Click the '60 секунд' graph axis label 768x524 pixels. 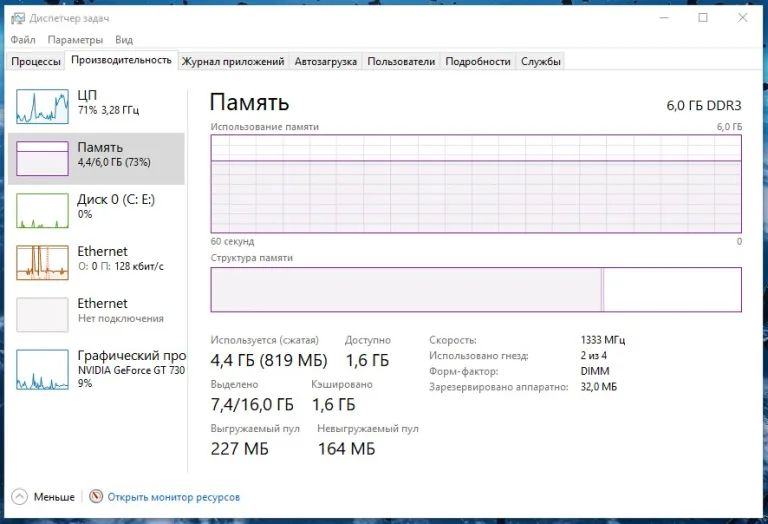232,241
